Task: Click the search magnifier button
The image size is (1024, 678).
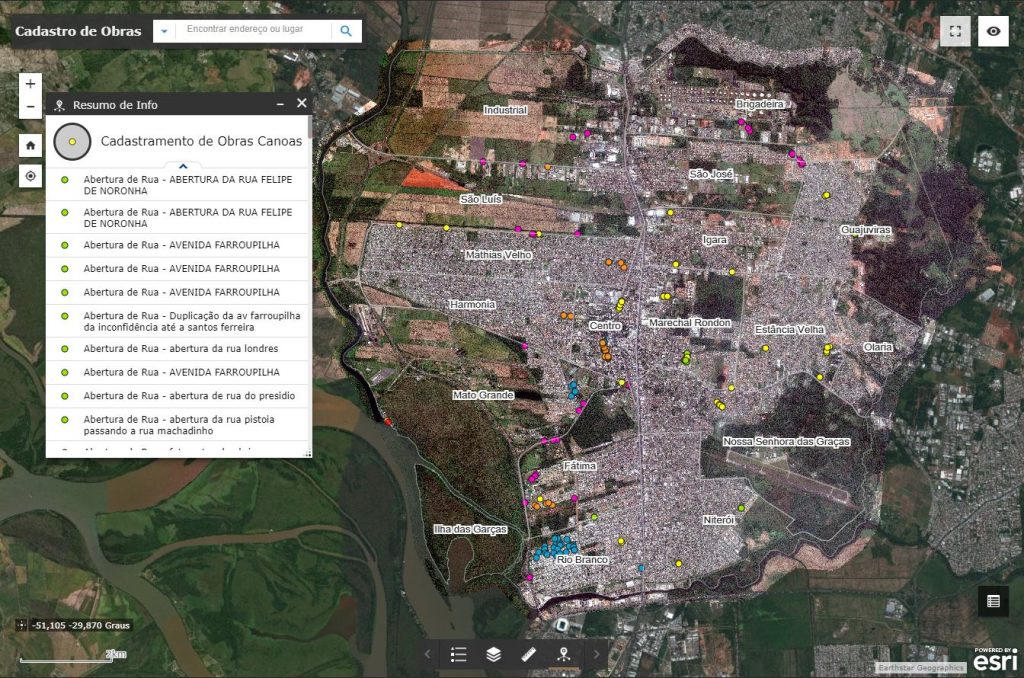Action: [x=346, y=31]
